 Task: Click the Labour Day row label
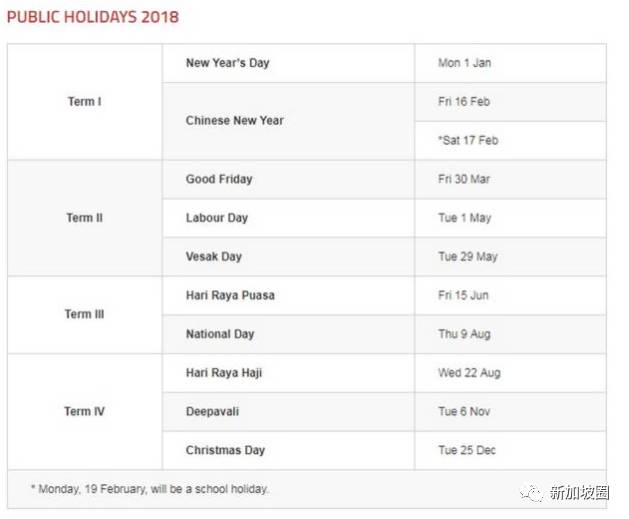[x=216, y=218]
